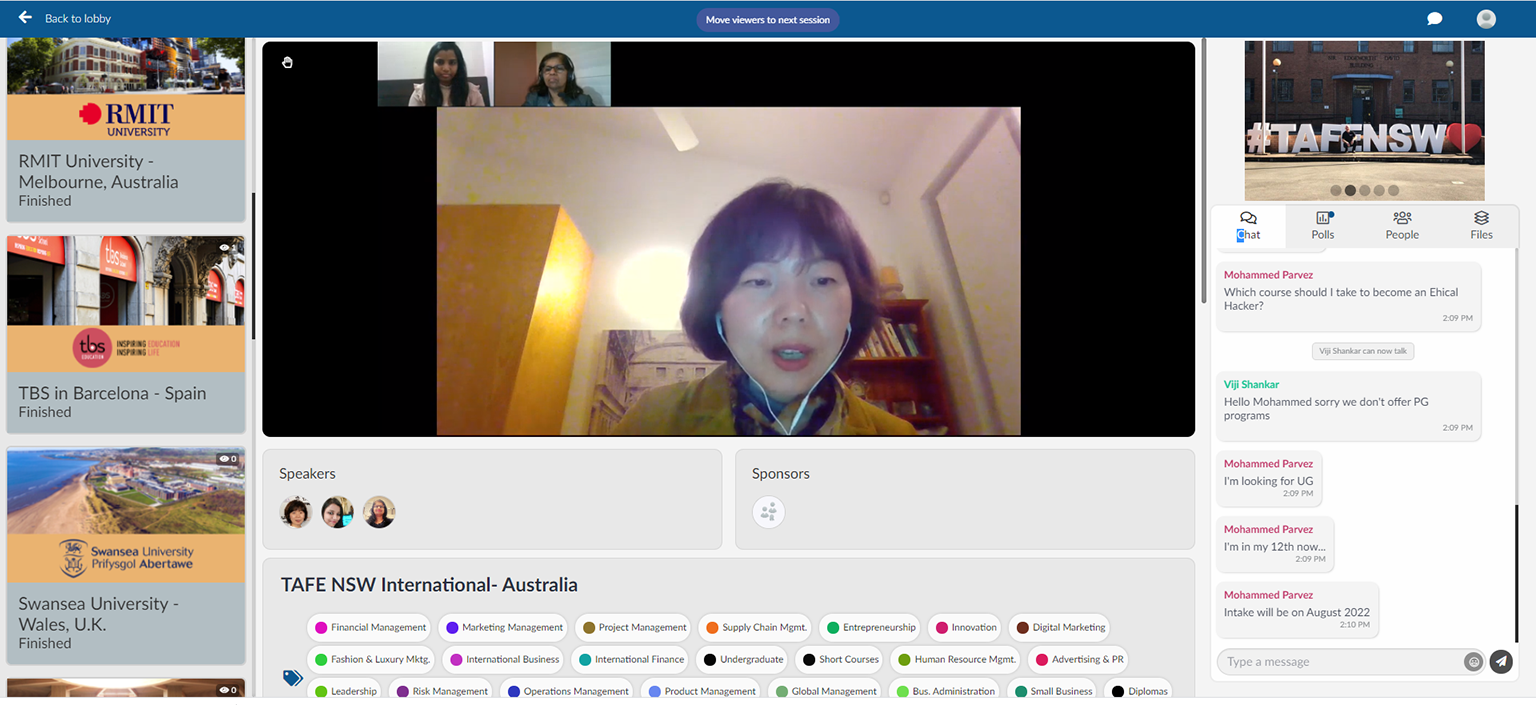Open the RMIT University session card

tap(126, 129)
